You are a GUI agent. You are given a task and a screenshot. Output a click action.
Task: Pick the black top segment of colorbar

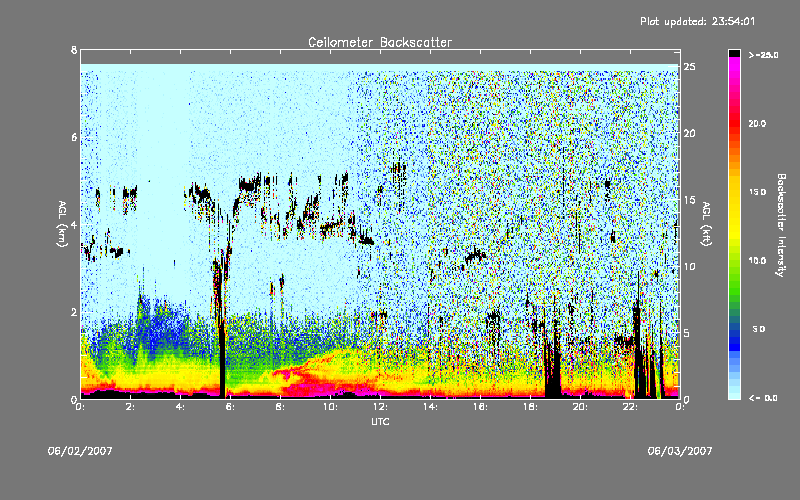point(734,53)
